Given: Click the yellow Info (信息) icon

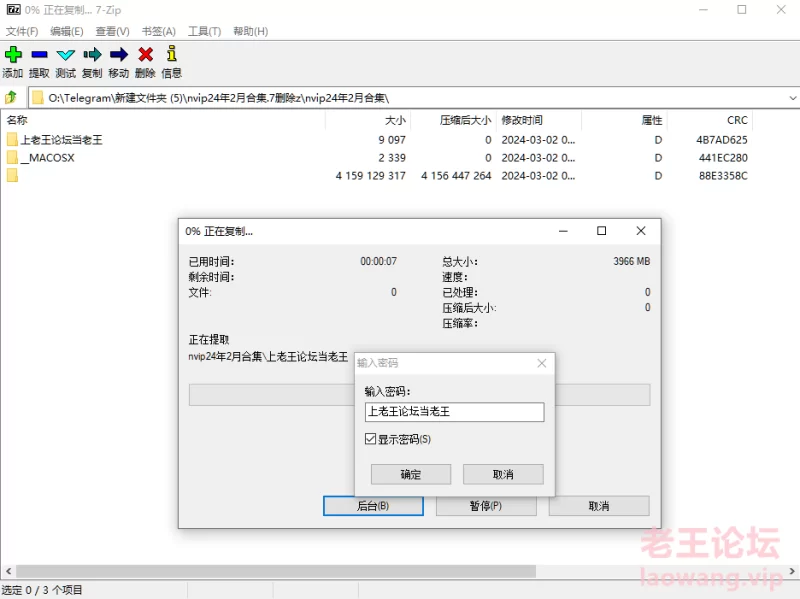Looking at the screenshot, I should (x=172, y=54).
